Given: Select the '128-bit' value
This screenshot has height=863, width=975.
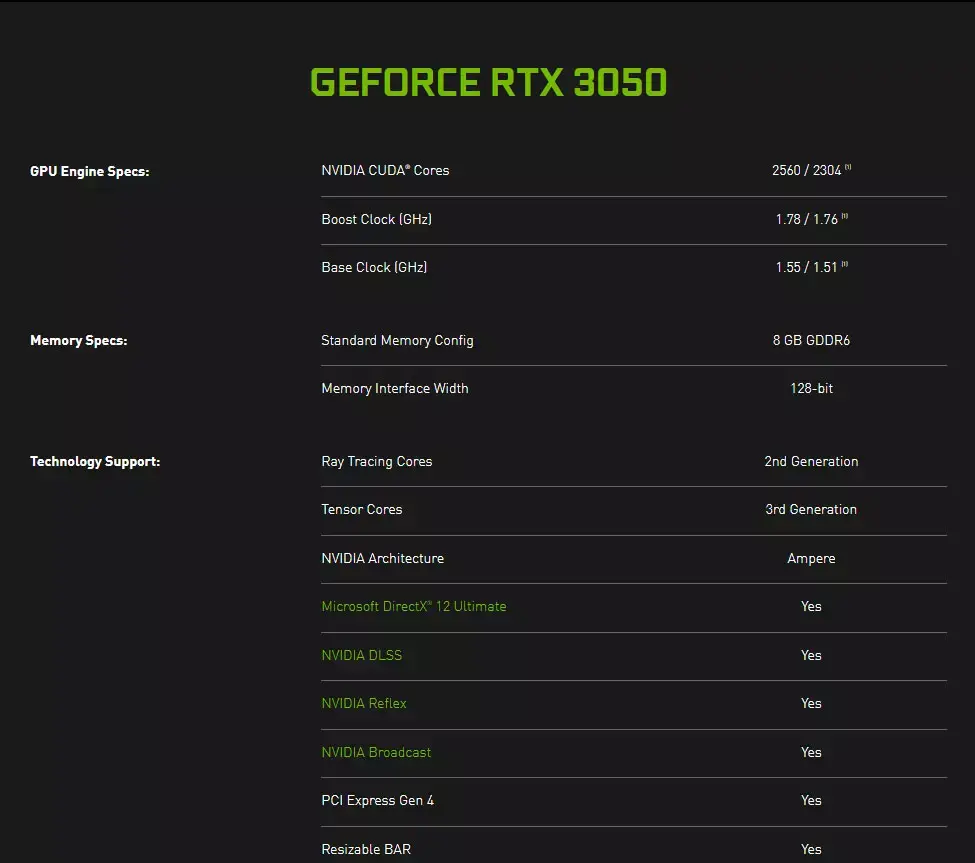Looking at the screenshot, I should 811,389.
